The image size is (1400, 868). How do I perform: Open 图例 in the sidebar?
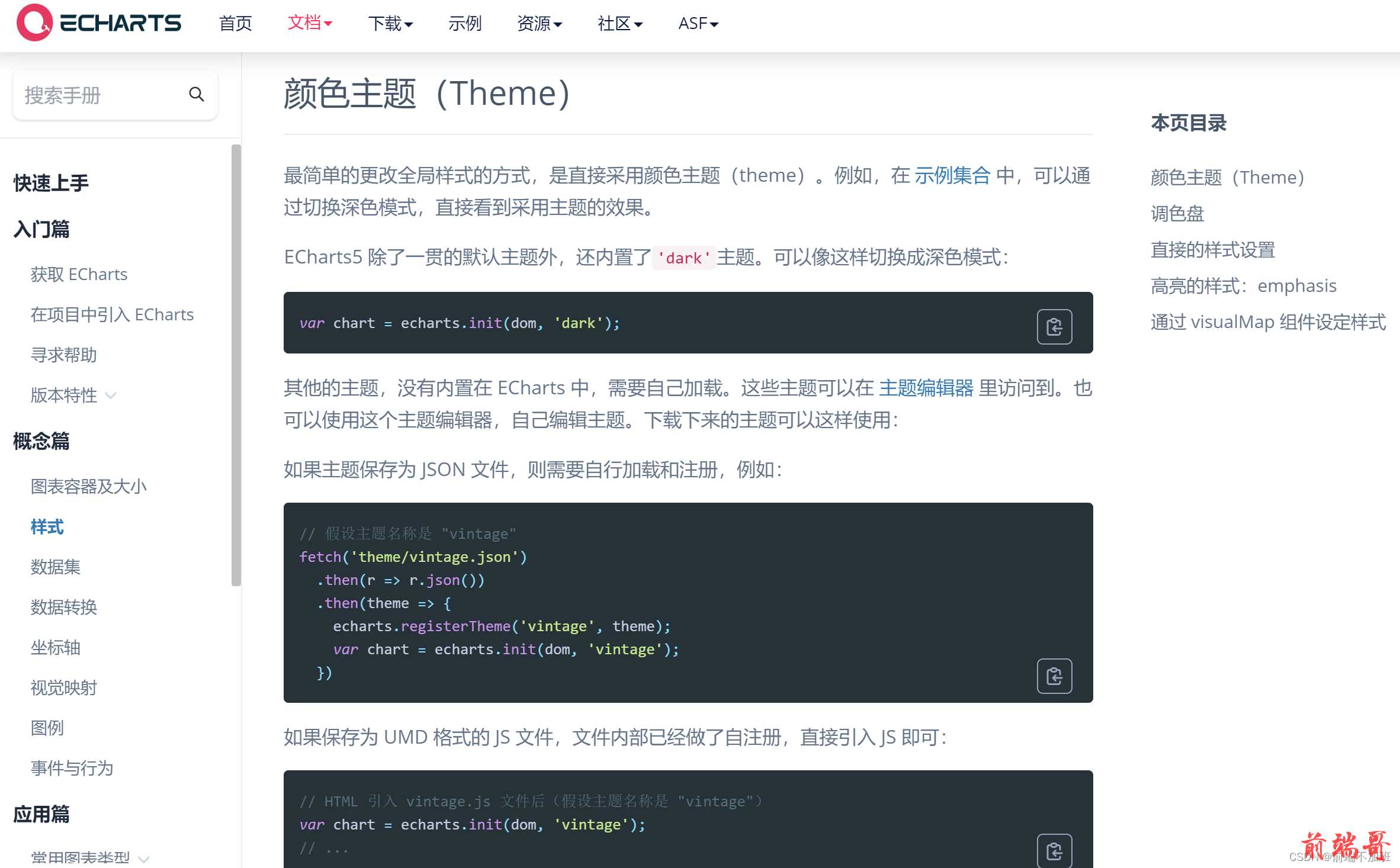(47, 728)
